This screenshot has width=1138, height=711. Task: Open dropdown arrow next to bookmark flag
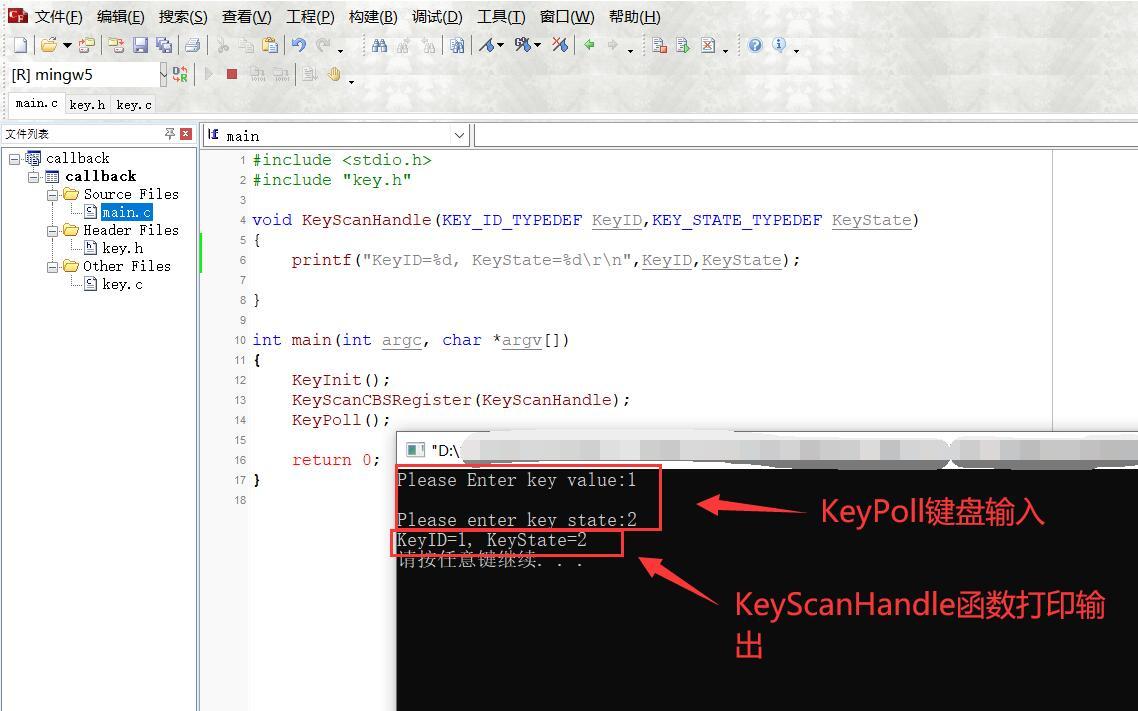(x=501, y=46)
